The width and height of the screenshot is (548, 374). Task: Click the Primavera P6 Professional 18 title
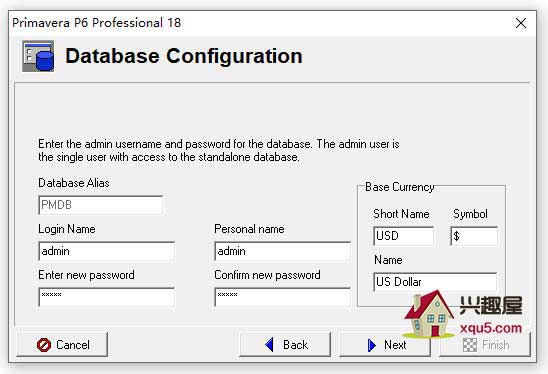coord(96,23)
